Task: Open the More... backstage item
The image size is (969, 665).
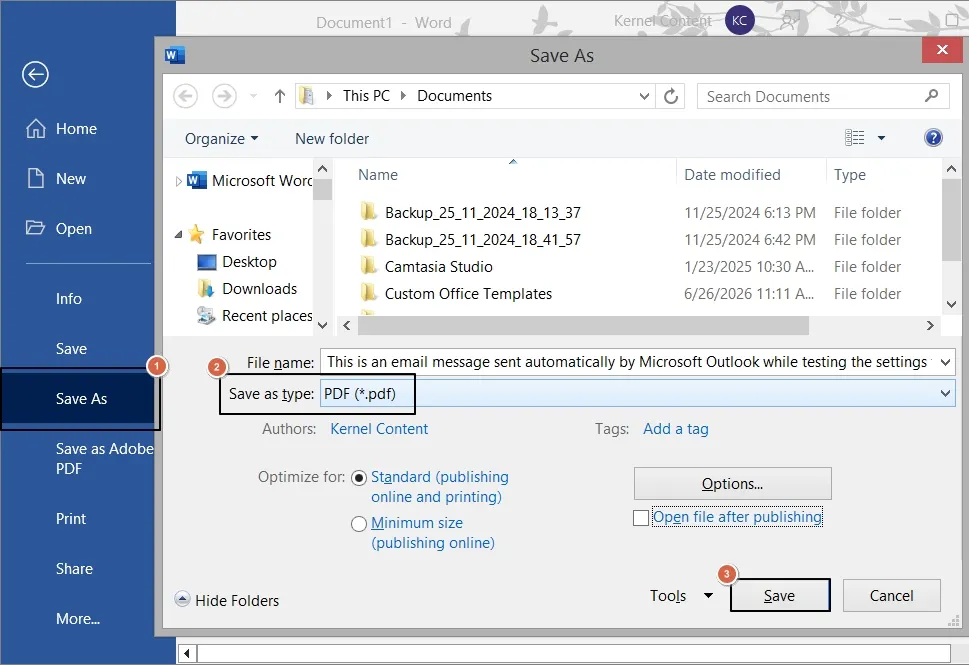Action: (78, 619)
